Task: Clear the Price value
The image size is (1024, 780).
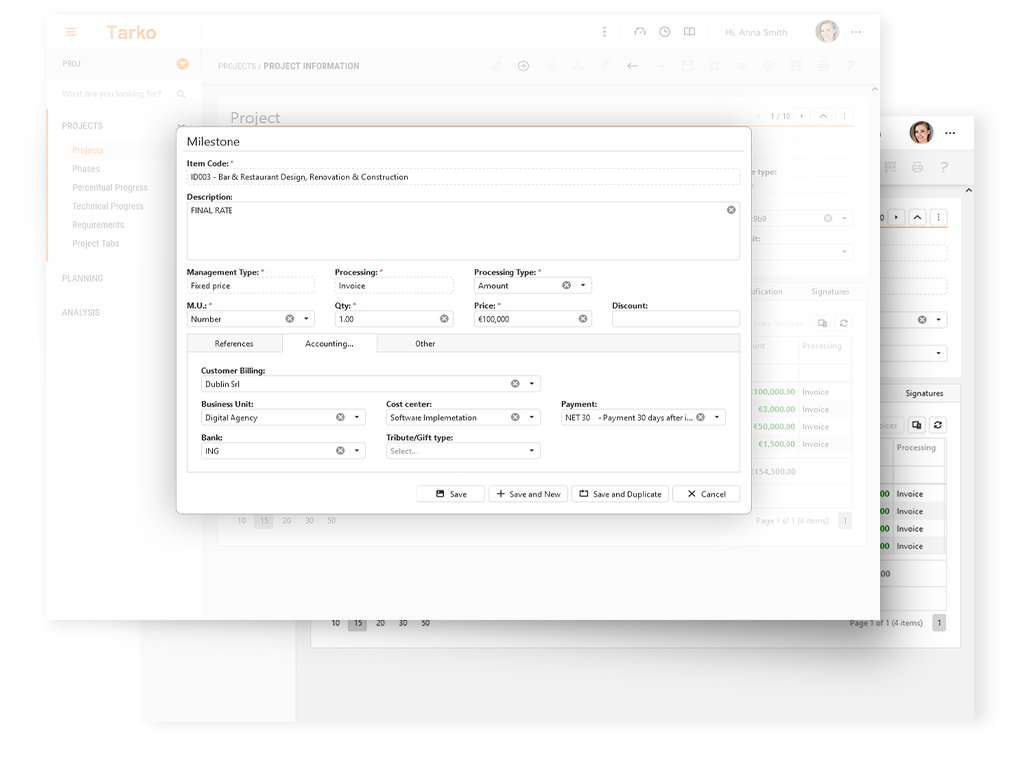Action: (x=583, y=319)
